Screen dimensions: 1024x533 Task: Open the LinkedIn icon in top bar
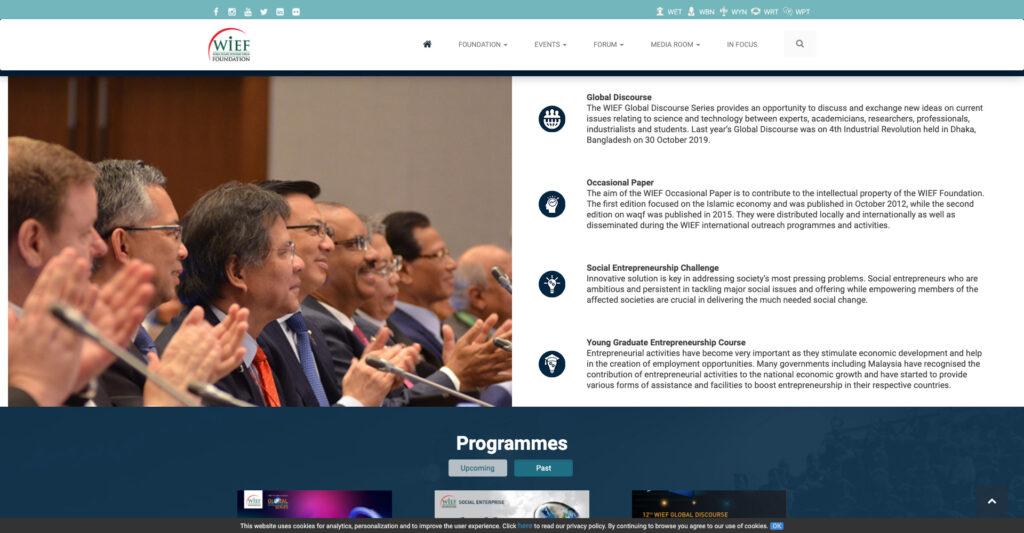pyautogui.click(x=280, y=12)
